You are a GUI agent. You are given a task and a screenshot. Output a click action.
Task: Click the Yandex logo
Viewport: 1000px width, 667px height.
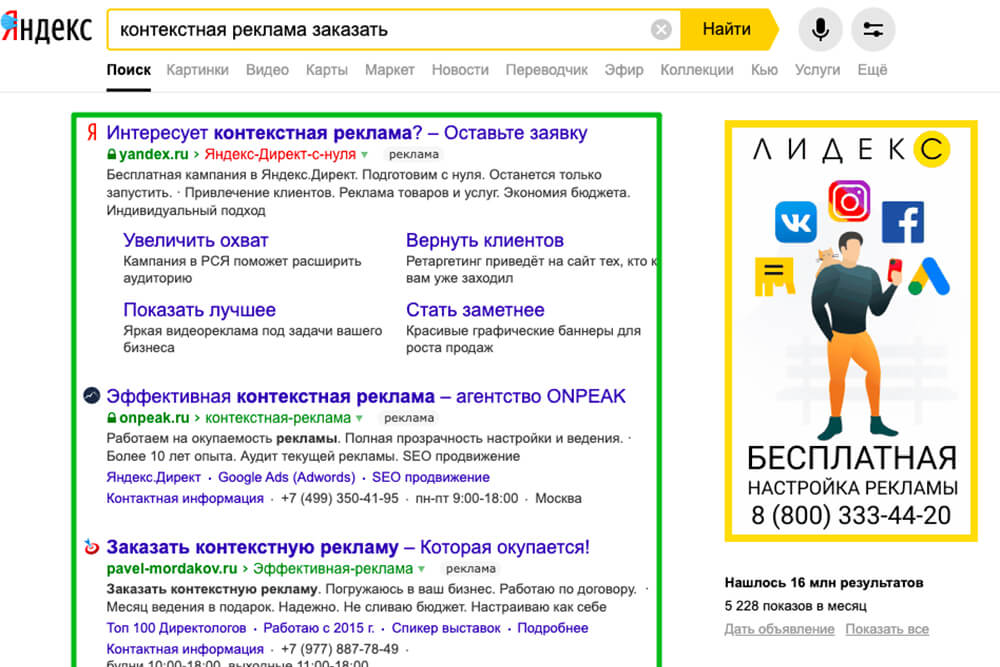pyautogui.click(x=47, y=28)
